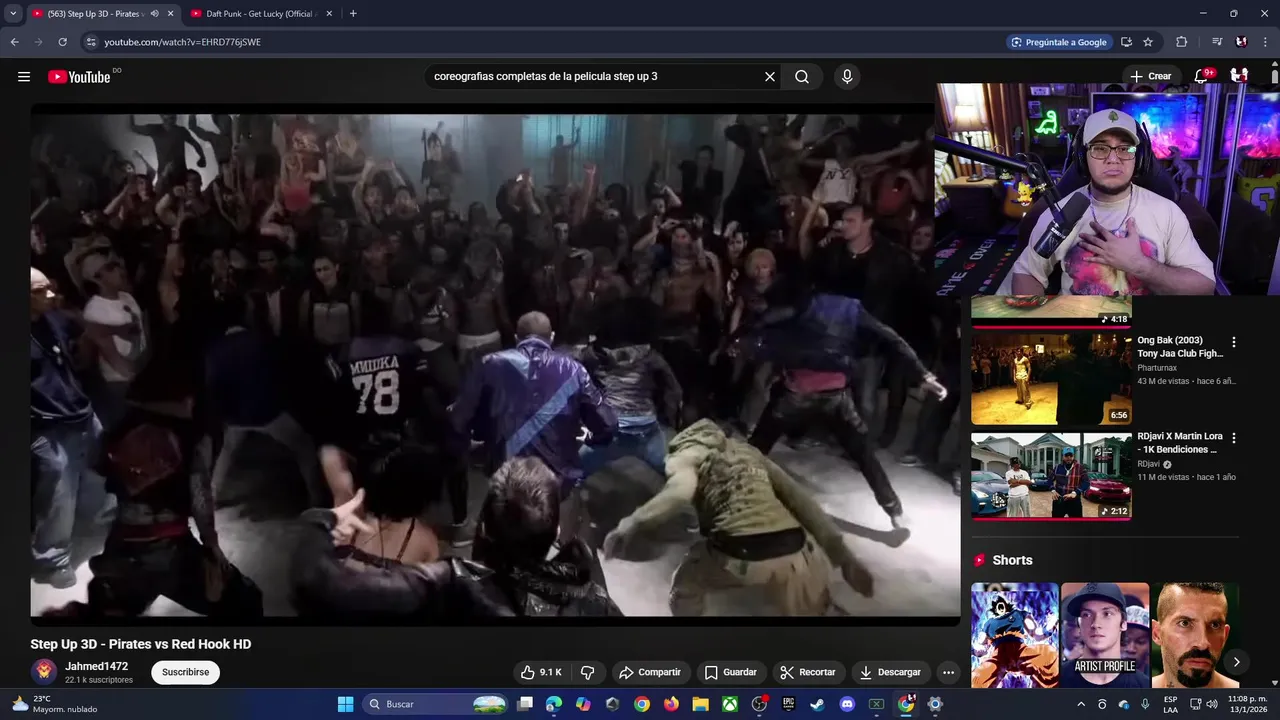Click Pregúntale a Google chip
Screen dimensions: 1280x720
click(1058, 42)
